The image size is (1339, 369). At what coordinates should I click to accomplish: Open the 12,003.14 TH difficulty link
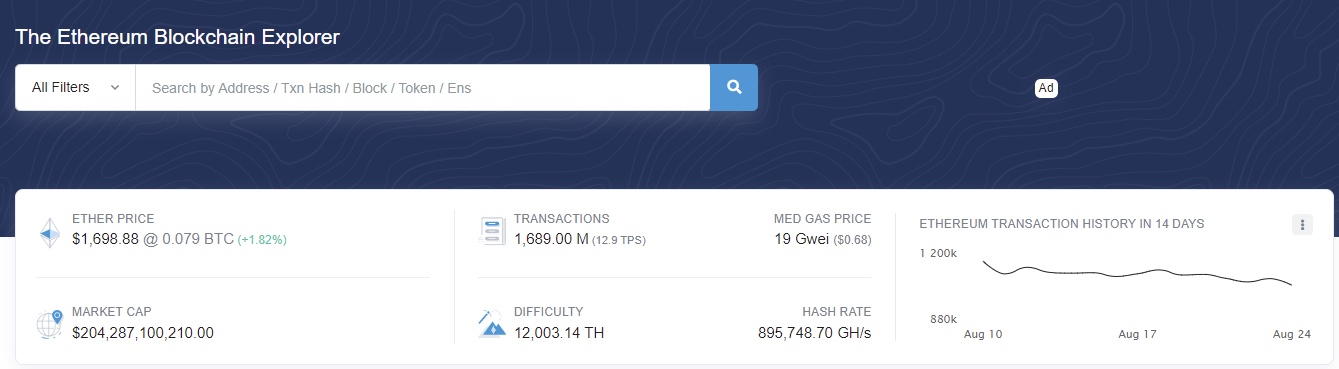[x=559, y=332]
